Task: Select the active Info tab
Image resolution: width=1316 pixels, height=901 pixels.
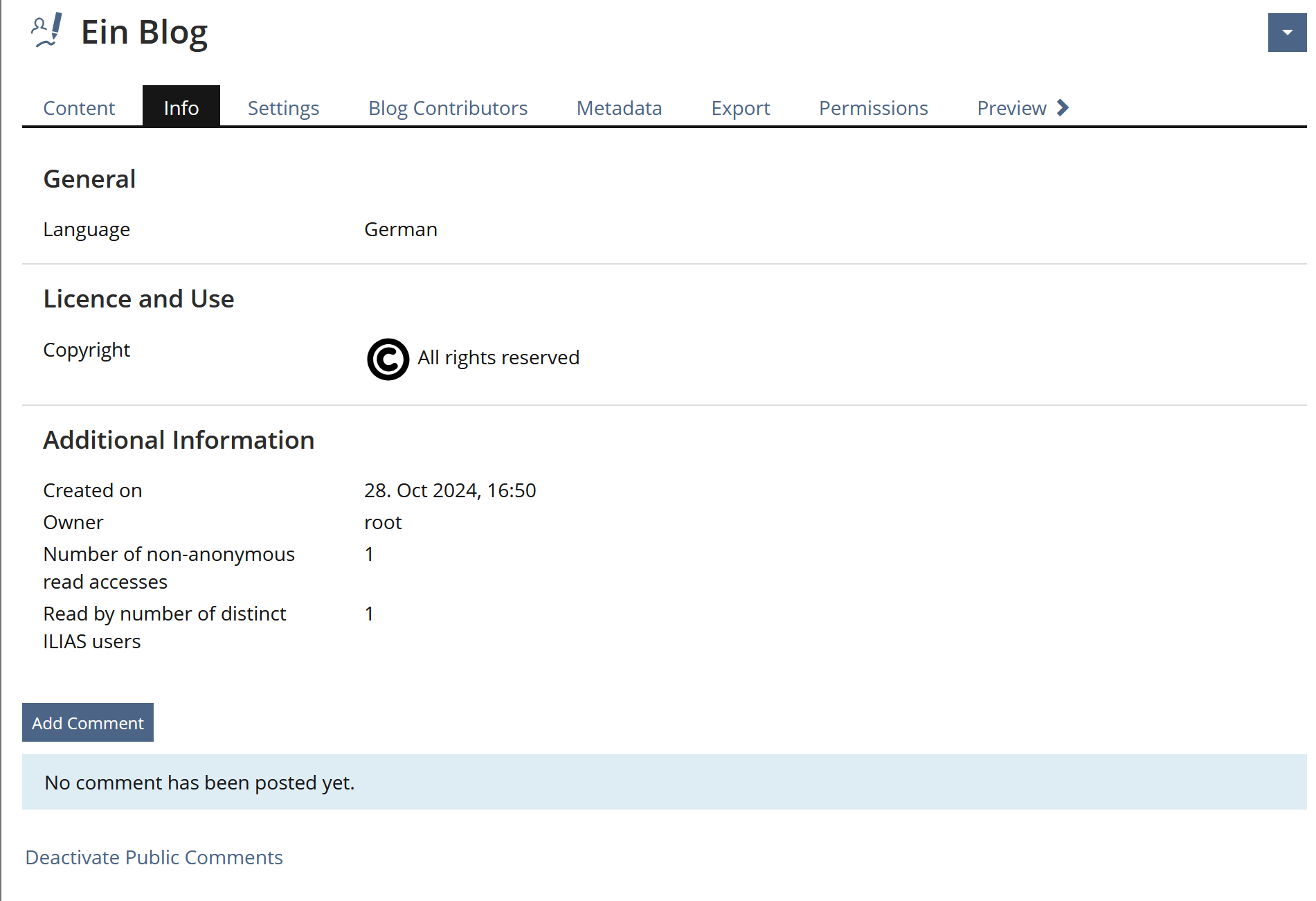Action: tap(181, 108)
